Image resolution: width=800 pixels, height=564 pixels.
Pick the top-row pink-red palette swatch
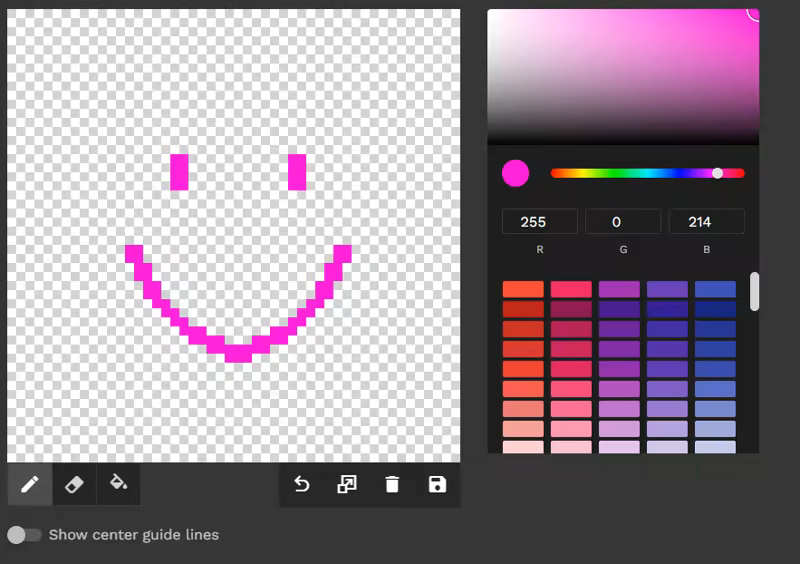click(571, 289)
